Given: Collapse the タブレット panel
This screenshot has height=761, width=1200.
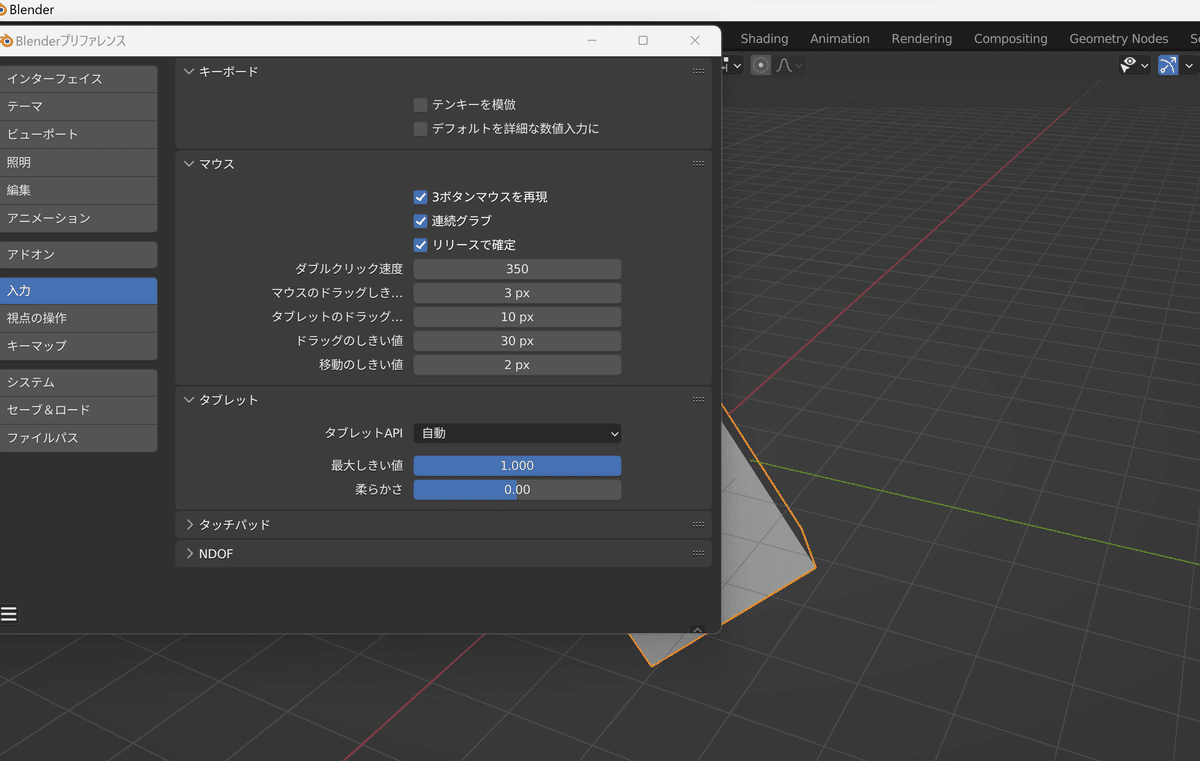Looking at the screenshot, I should pos(190,400).
